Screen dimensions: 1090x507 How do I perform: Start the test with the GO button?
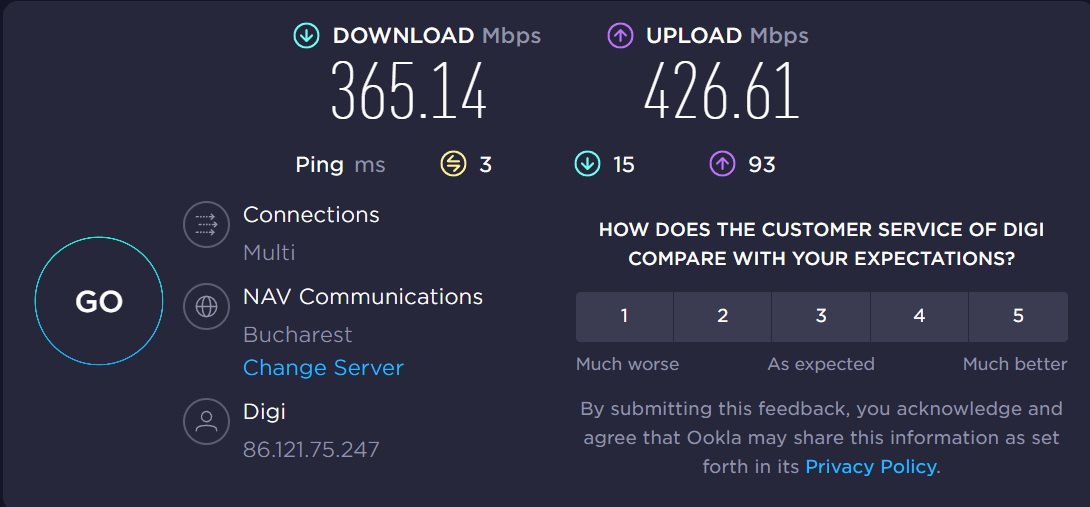coord(99,301)
